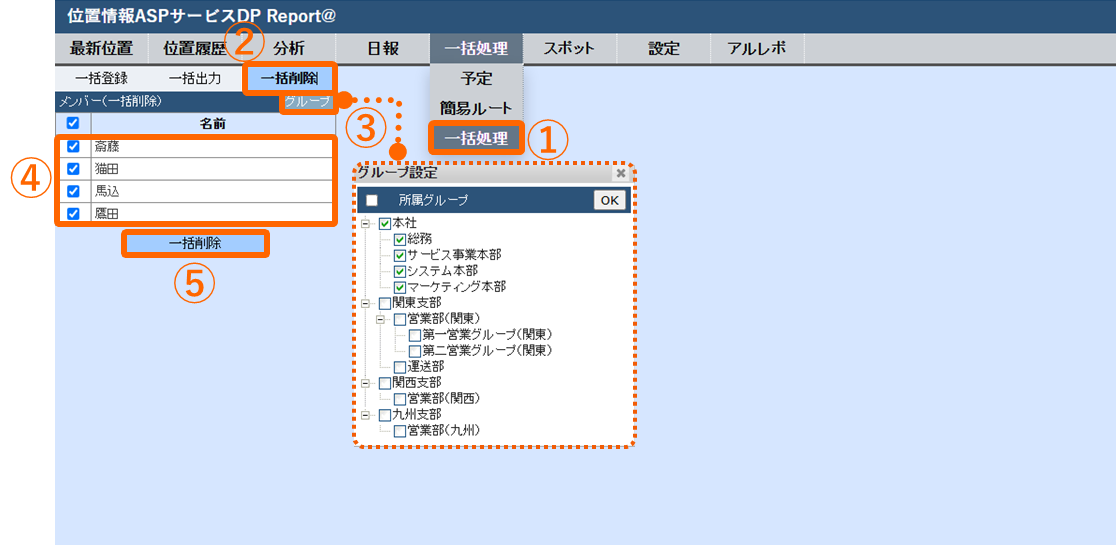The height and width of the screenshot is (545, 1116).
Task: Check the 第一営業グループ(関東) checkbox
Action: [415, 335]
